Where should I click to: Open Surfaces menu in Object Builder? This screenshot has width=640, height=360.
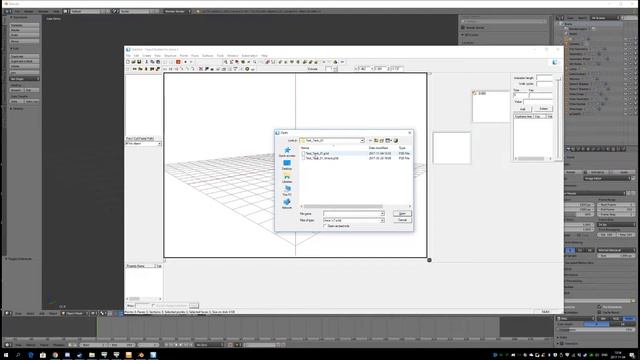coord(208,56)
